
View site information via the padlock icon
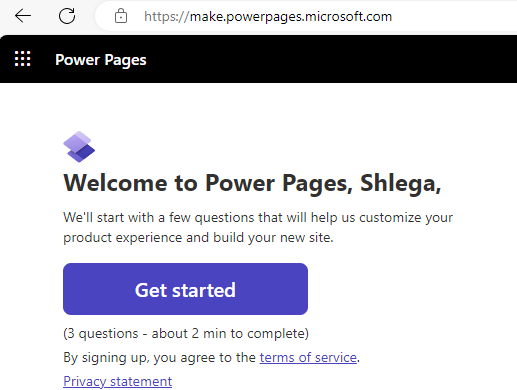click(121, 16)
